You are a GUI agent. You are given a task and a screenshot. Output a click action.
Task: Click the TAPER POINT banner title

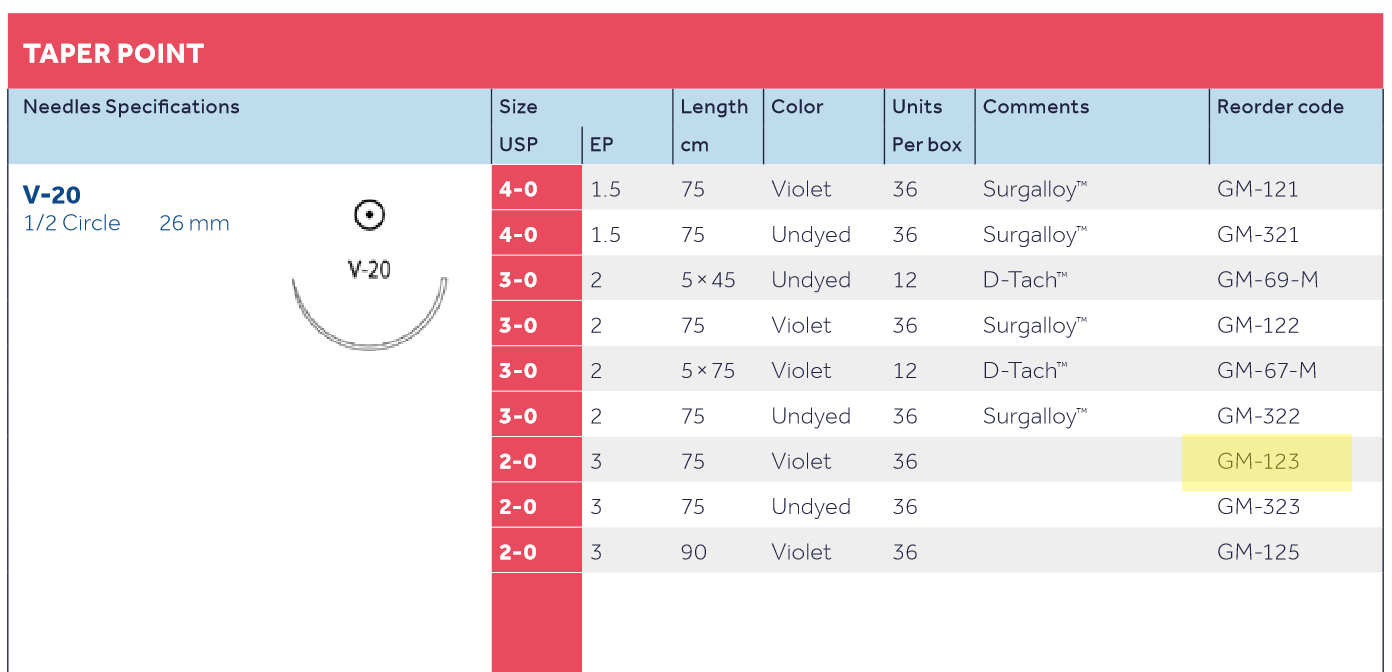click(114, 53)
